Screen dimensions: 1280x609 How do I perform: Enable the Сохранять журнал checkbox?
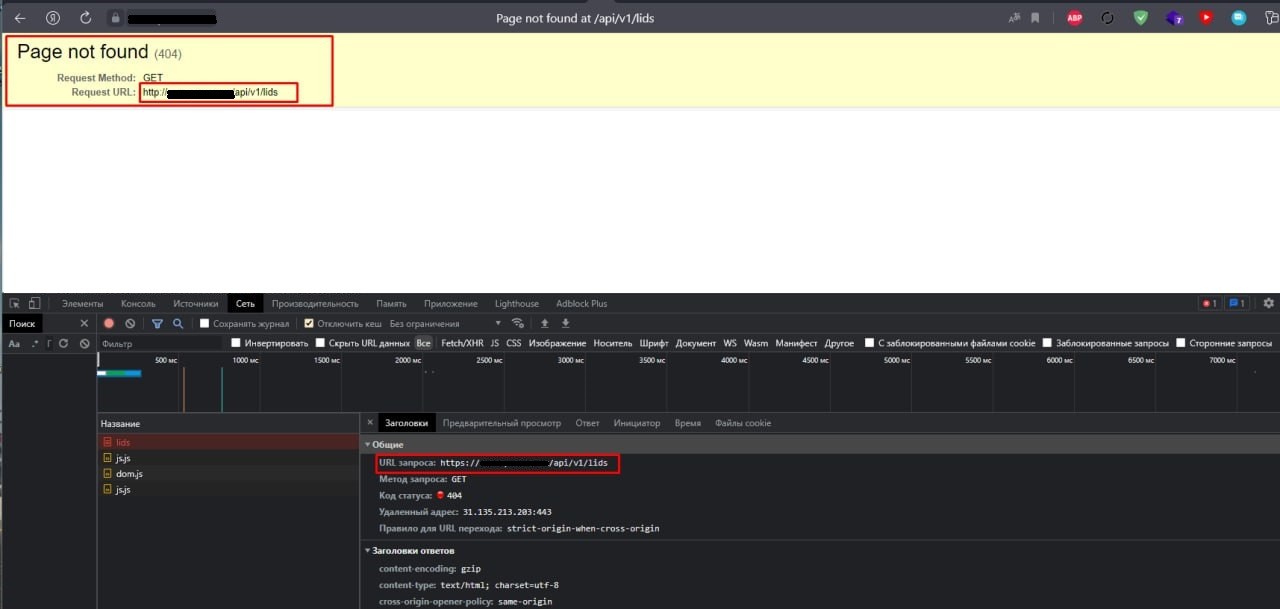pyautogui.click(x=205, y=324)
